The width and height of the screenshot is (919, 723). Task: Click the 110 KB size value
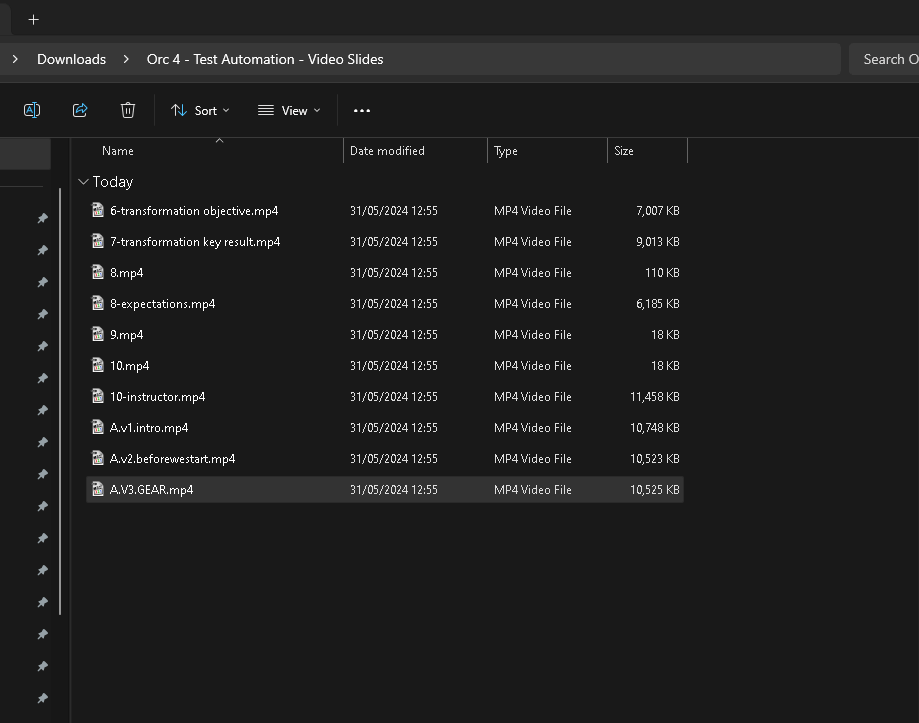662,273
